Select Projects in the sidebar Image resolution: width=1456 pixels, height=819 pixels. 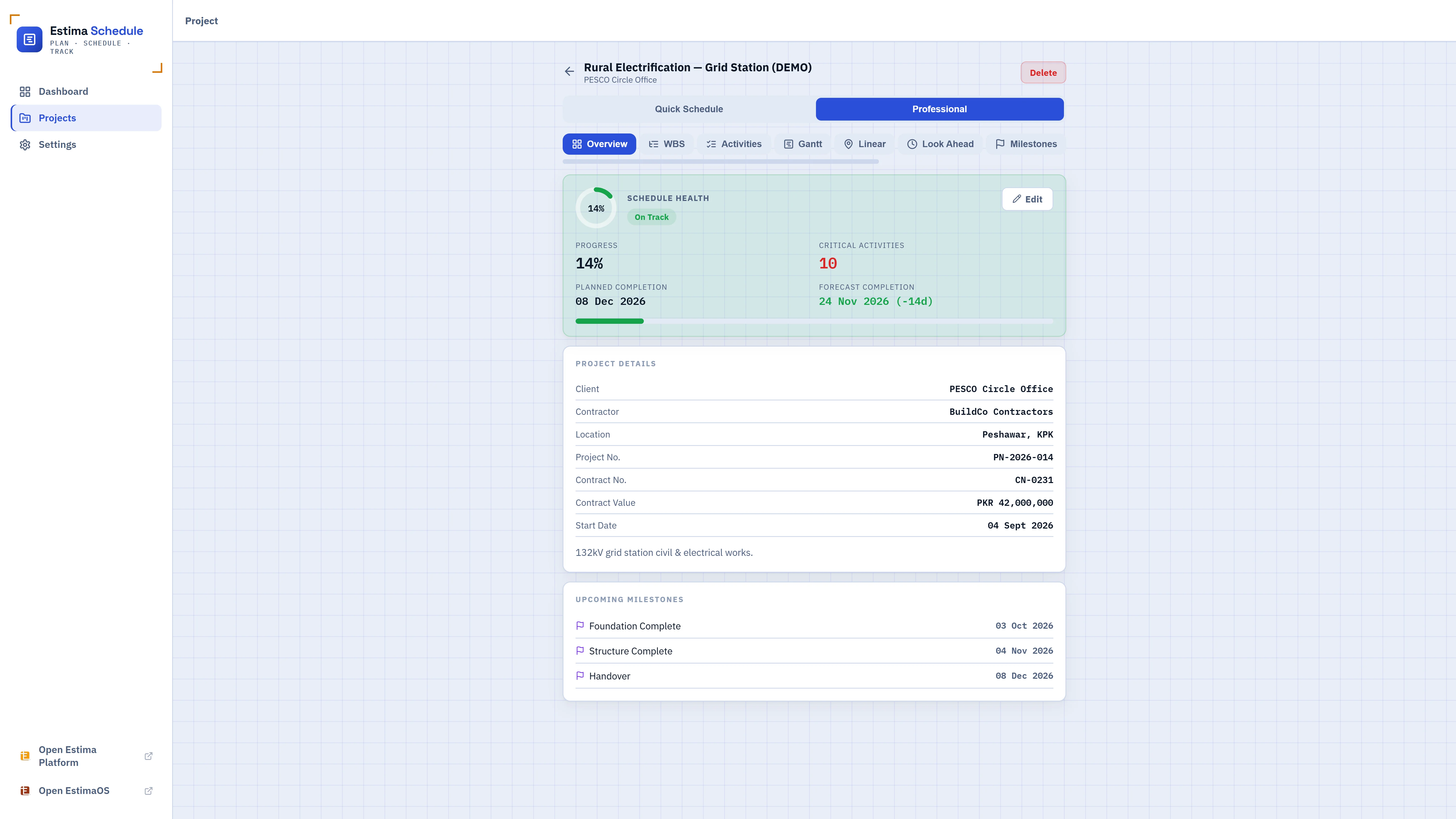click(86, 118)
